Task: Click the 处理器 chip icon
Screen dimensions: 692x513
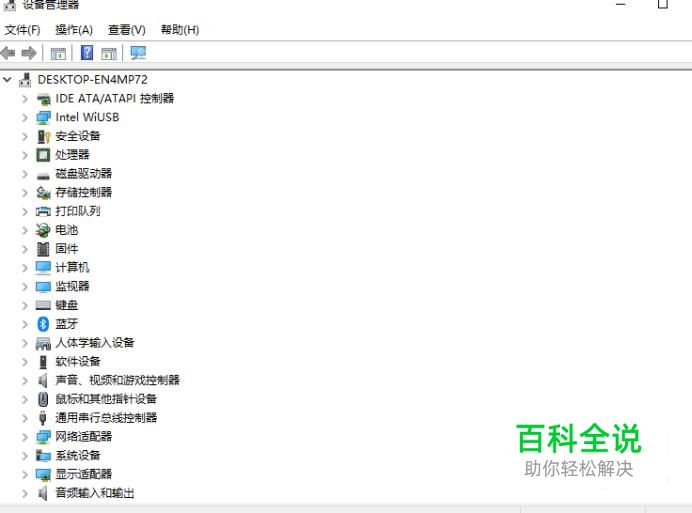Action: pyautogui.click(x=43, y=155)
